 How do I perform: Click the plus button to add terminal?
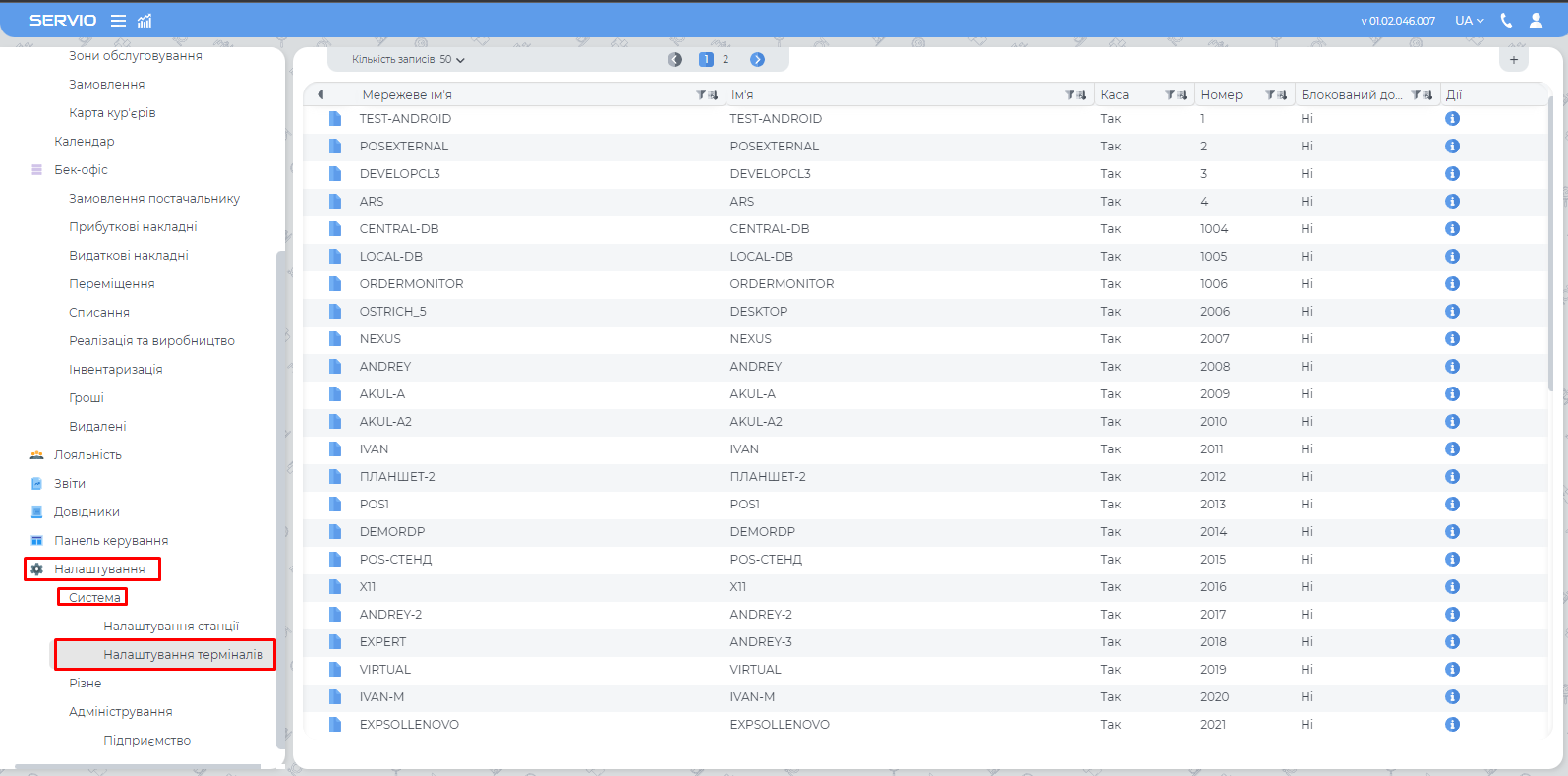pyautogui.click(x=1513, y=60)
